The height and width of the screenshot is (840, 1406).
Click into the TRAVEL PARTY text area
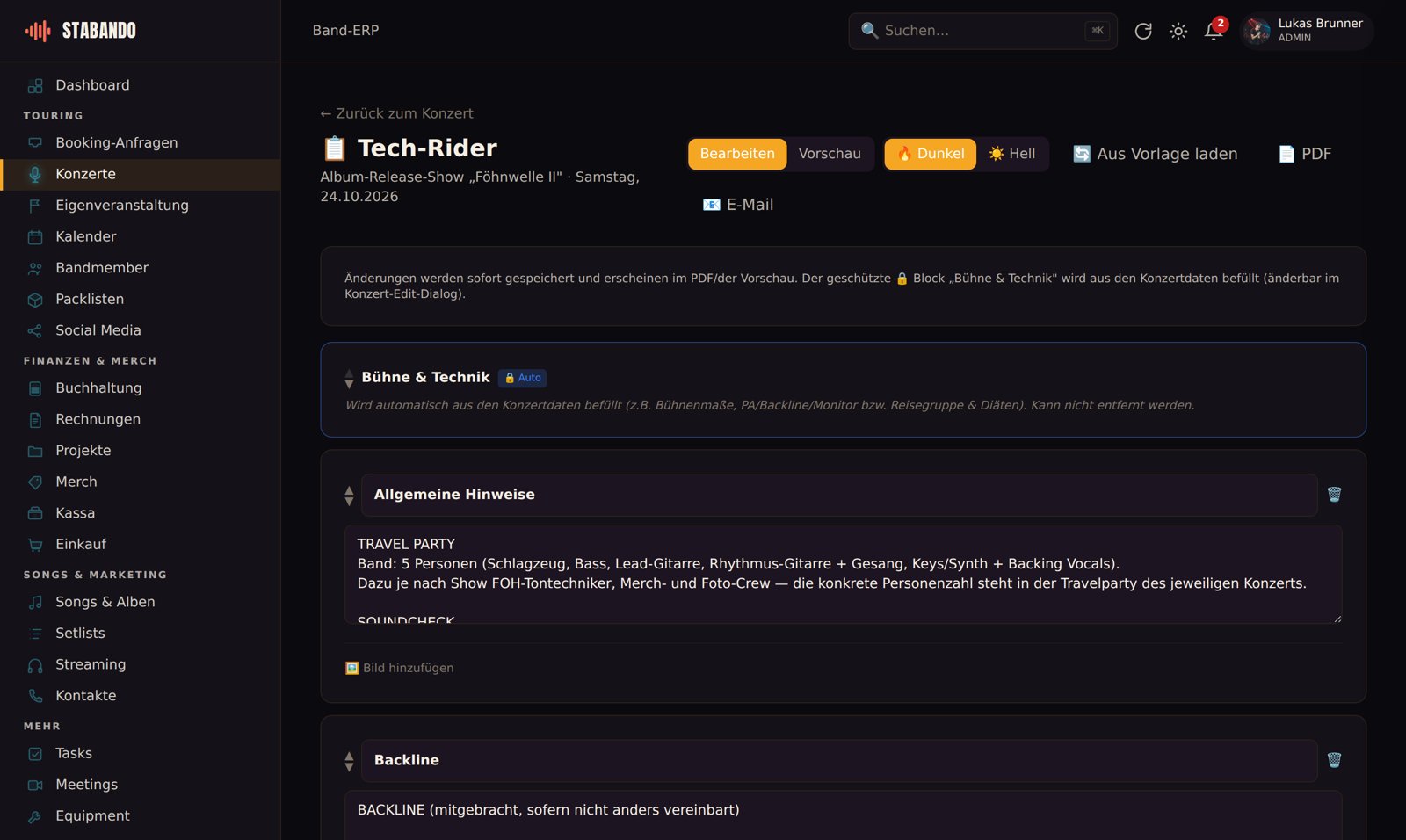[843, 575]
